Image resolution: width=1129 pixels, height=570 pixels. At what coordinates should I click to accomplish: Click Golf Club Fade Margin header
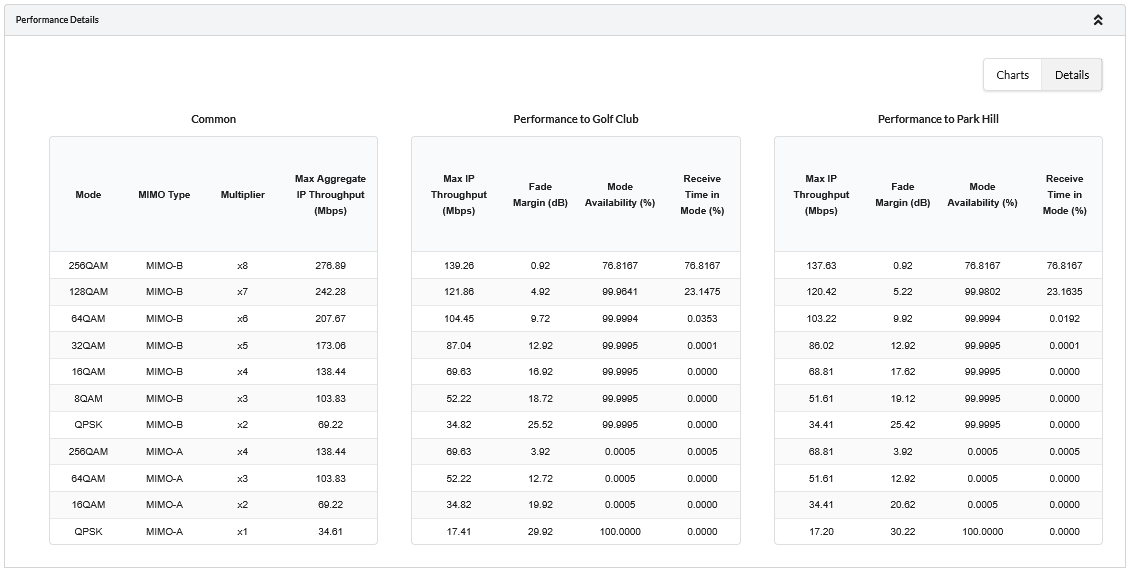tap(547, 195)
